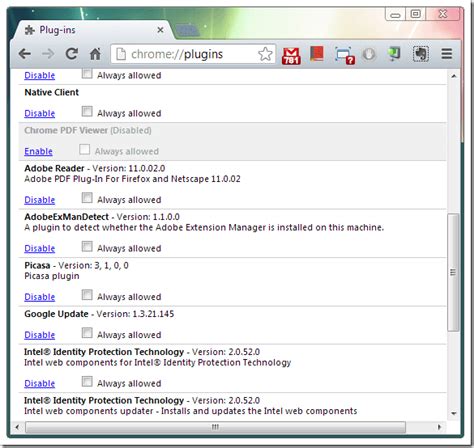
Task: Click the Adobe Reader plugin name
Action: point(54,168)
